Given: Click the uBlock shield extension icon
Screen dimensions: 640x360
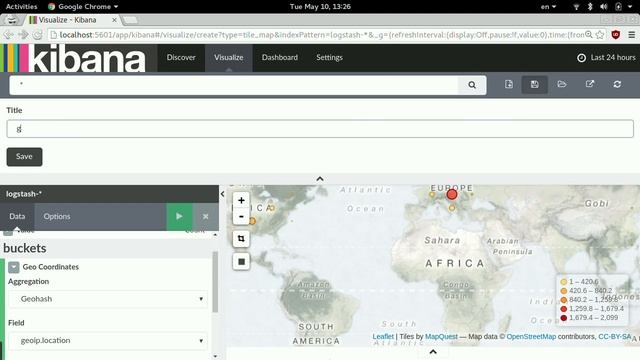Looking at the screenshot, I should click(x=616, y=35).
